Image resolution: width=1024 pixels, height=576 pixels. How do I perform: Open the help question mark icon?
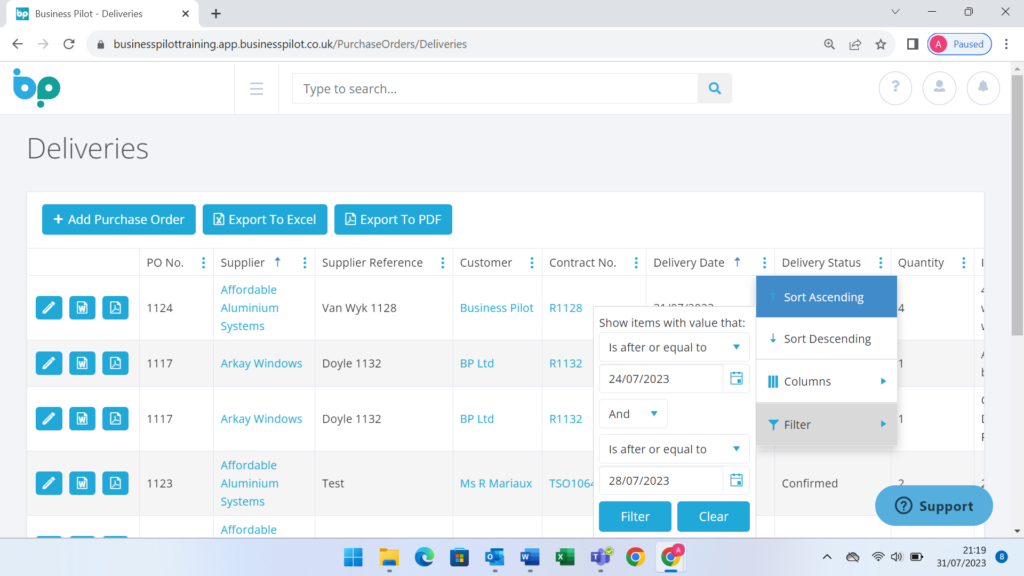tap(895, 88)
